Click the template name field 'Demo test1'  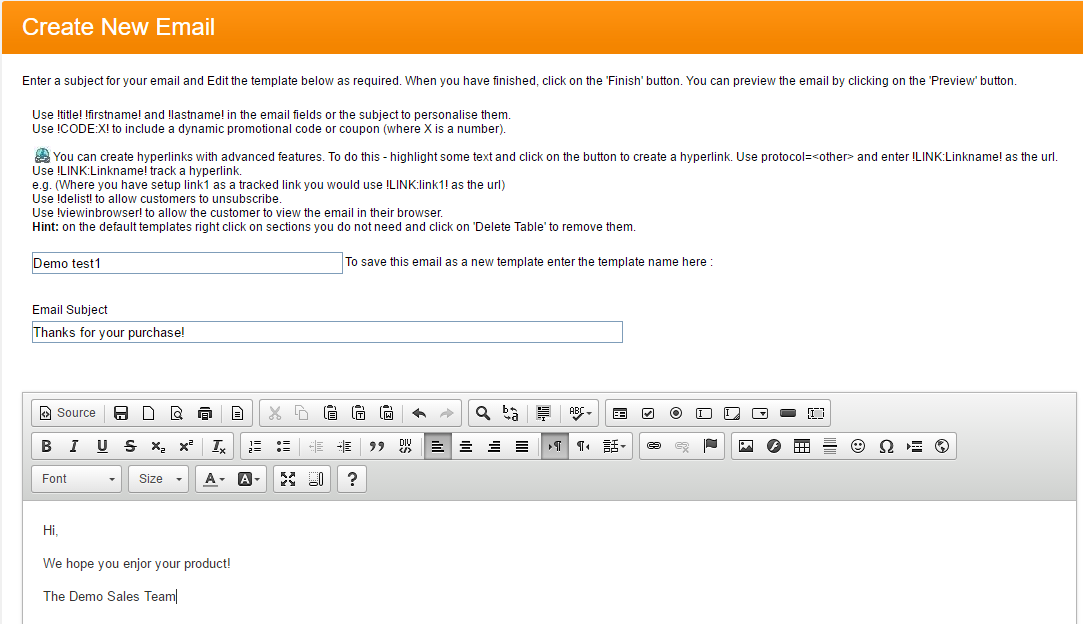[x=187, y=263]
